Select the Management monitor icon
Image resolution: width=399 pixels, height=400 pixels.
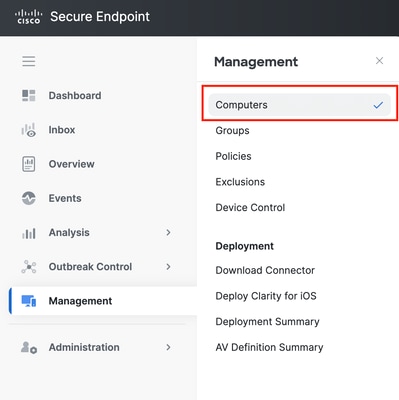29,301
